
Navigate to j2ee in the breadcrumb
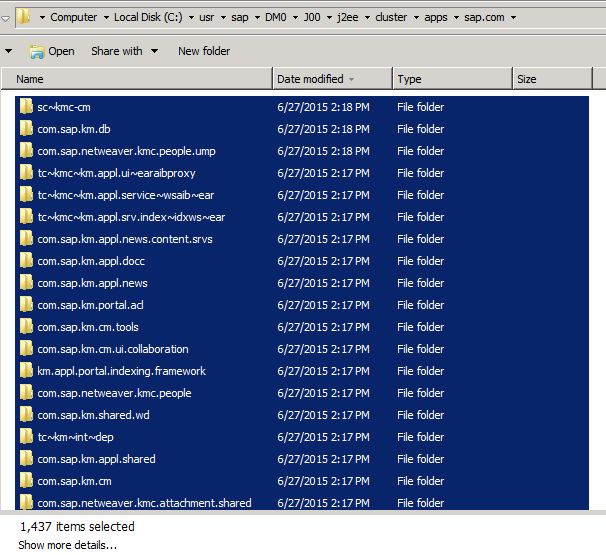(347, 17)
